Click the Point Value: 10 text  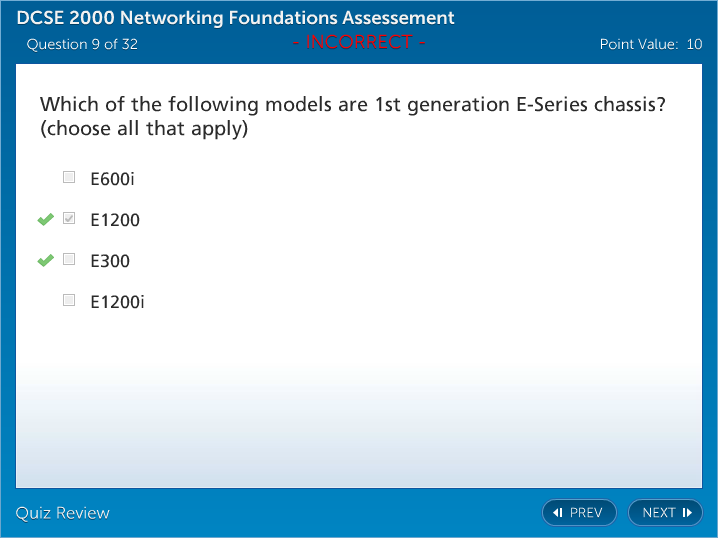click(651, 44)
